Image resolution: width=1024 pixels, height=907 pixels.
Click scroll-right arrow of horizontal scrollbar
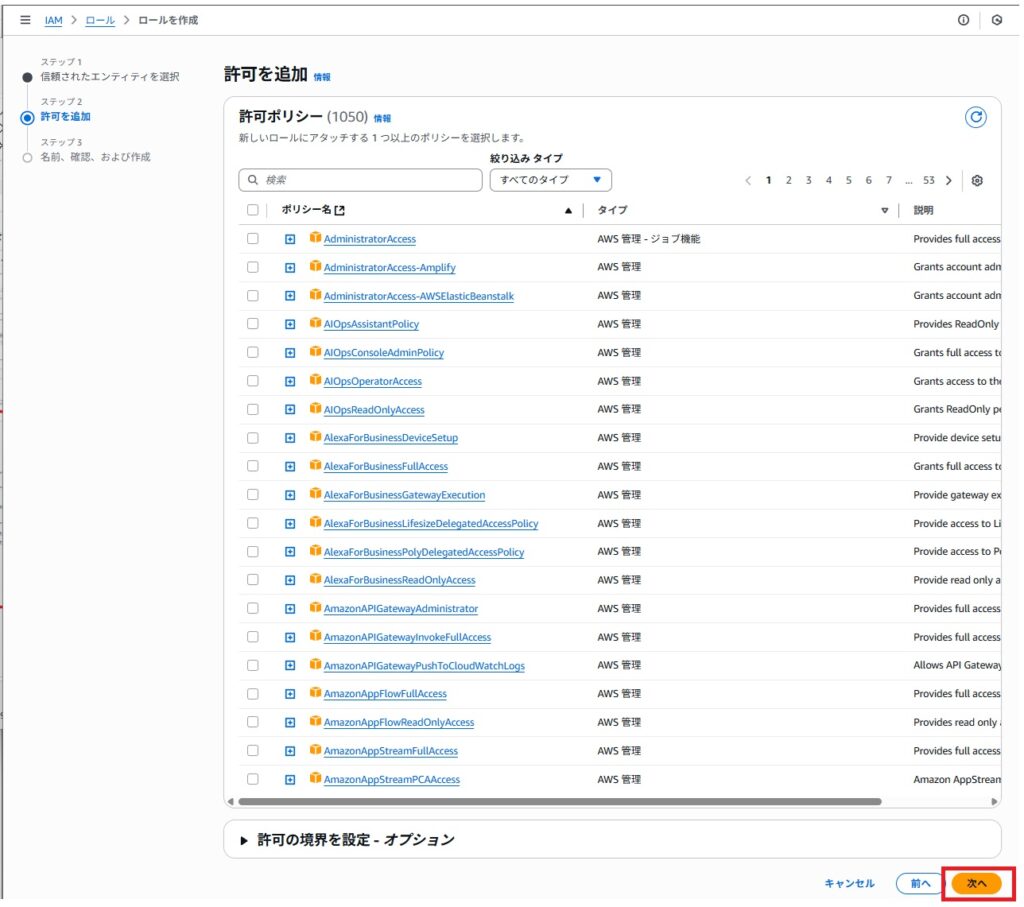click(994, 801)
